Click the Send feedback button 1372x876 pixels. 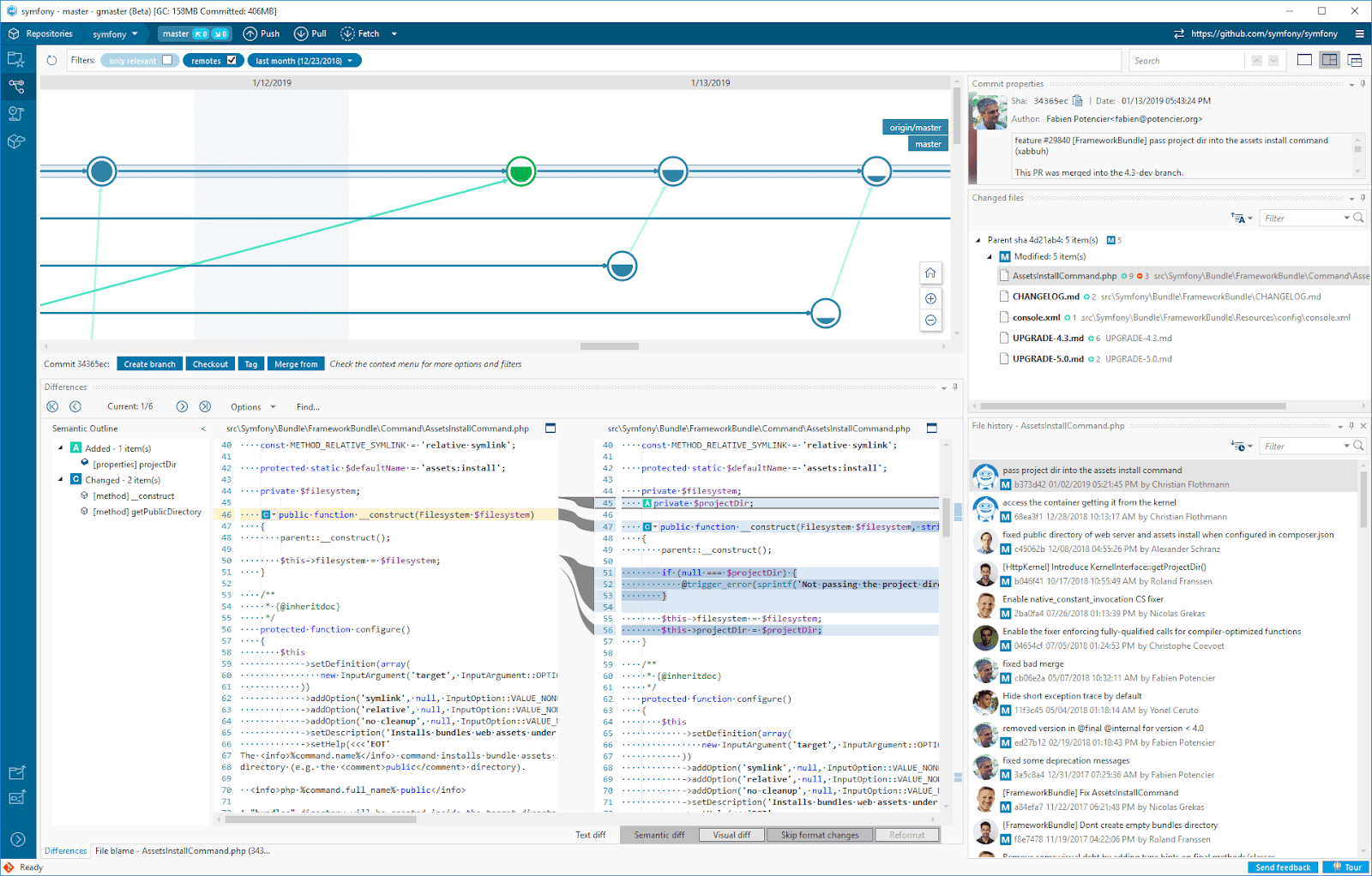click(1283, 867)
